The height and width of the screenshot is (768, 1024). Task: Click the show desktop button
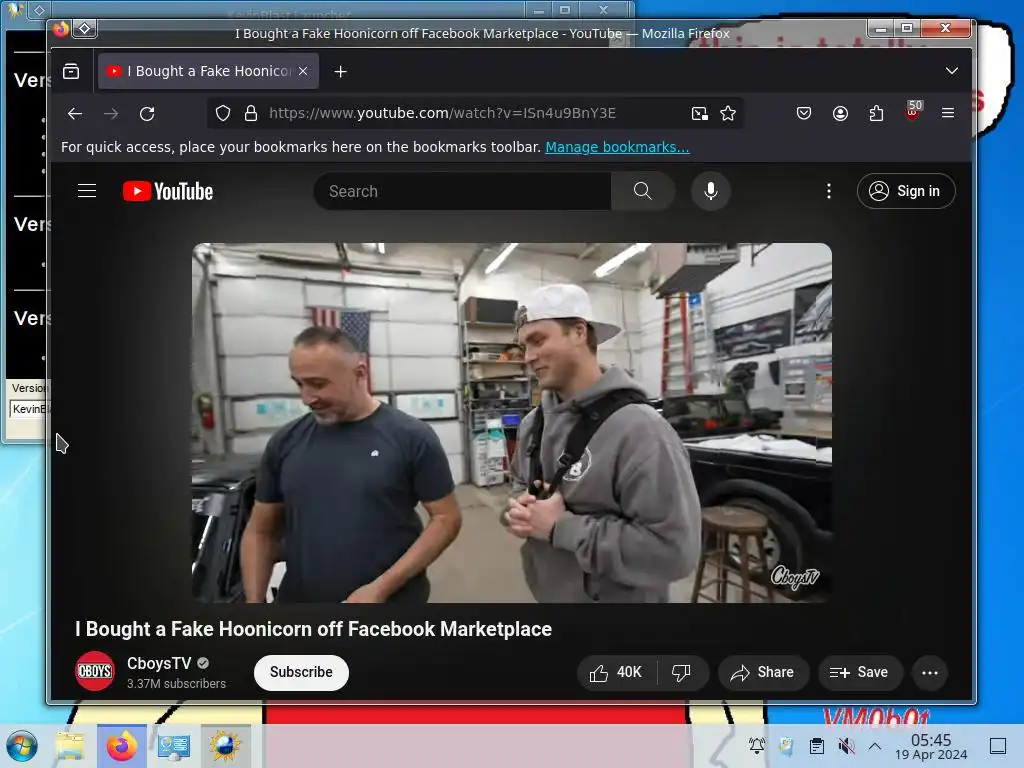(x=999, y=746)
